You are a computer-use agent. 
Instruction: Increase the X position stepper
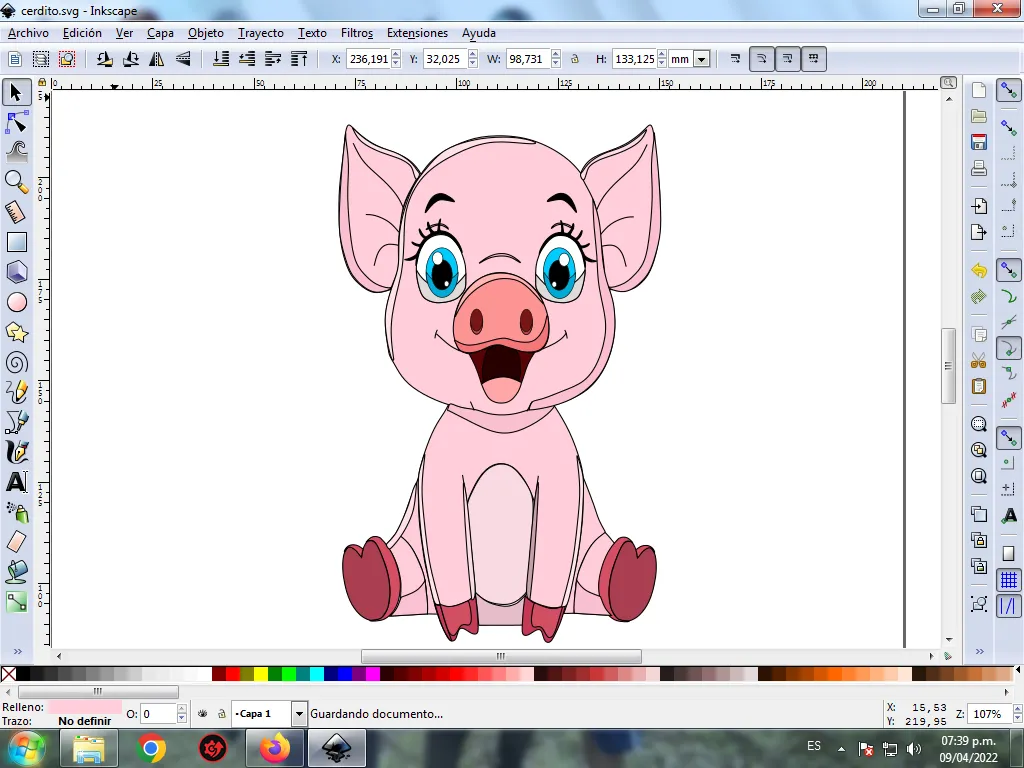click(396, 55)
